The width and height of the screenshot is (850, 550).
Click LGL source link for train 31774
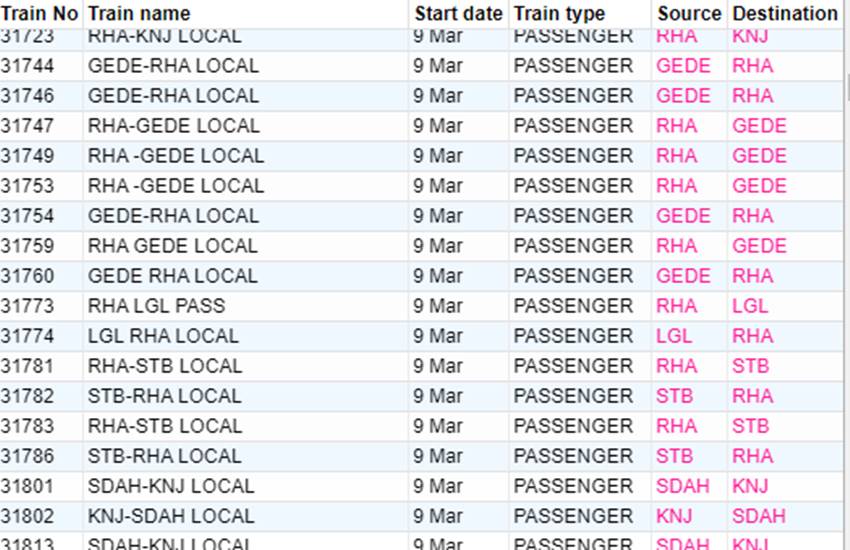(x=674, y=336)
